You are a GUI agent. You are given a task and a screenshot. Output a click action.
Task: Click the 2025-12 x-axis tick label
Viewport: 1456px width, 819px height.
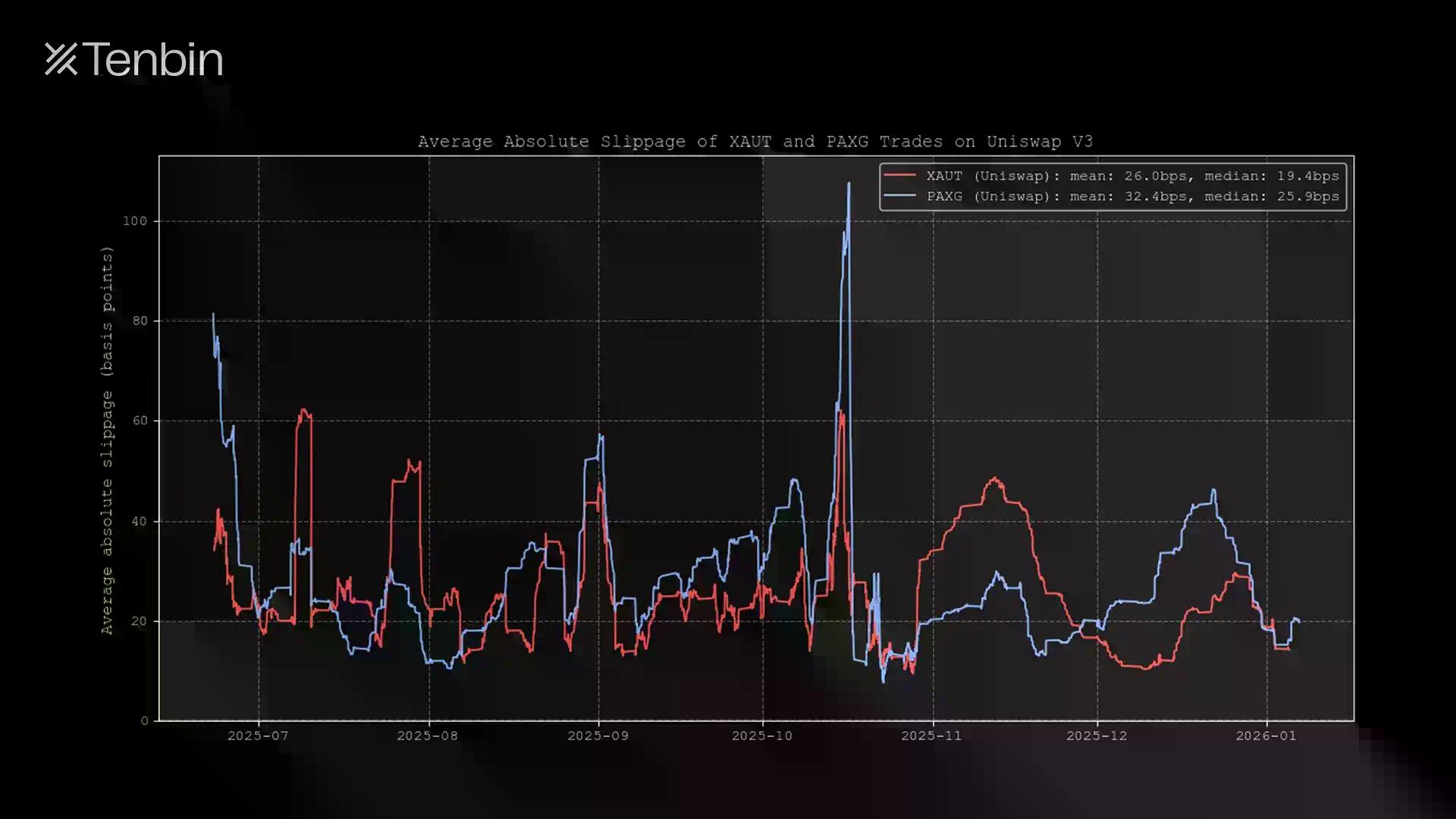click(x=1096, y=736)
